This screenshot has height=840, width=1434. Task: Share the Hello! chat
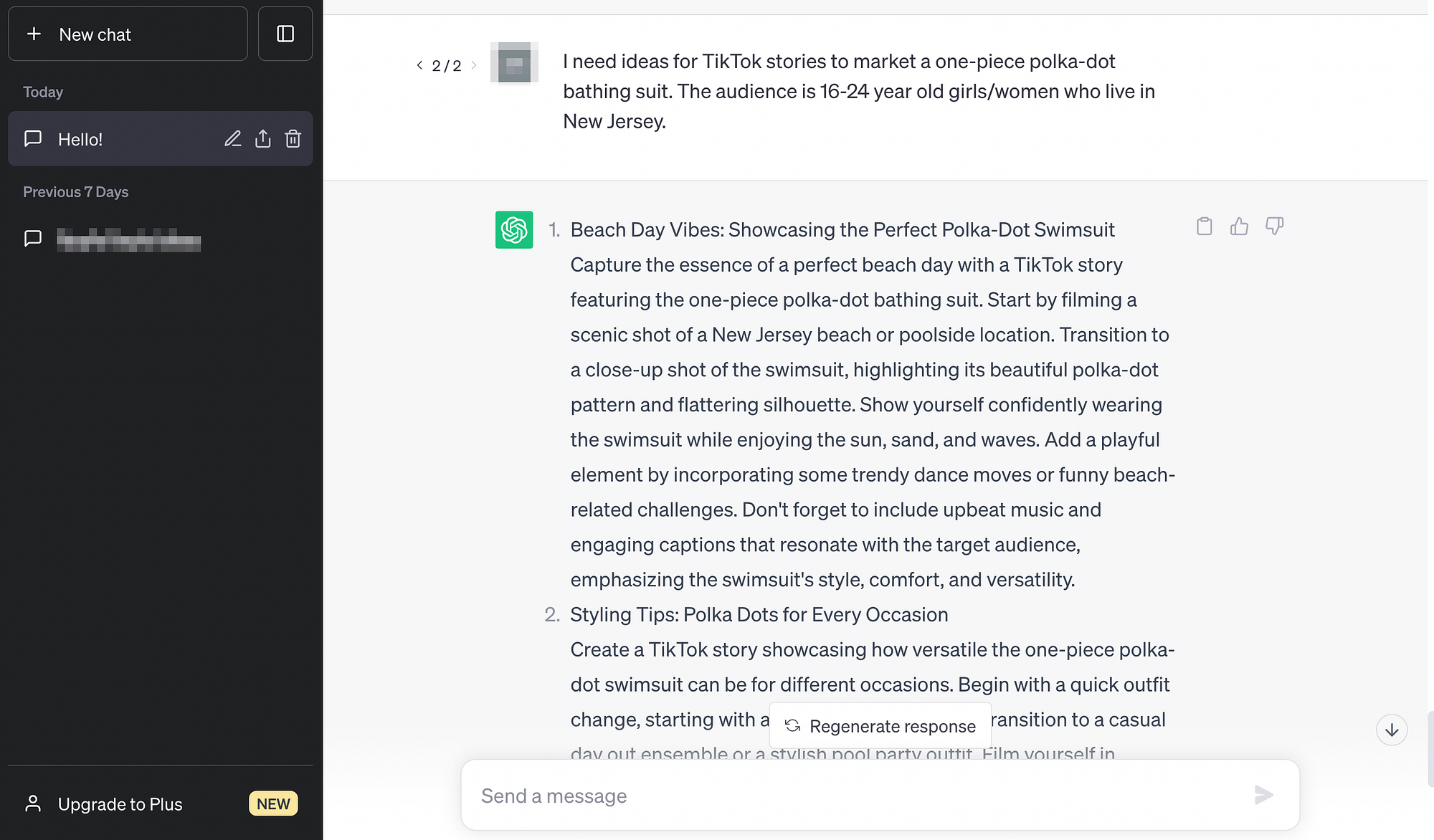(x=263, y=139)
